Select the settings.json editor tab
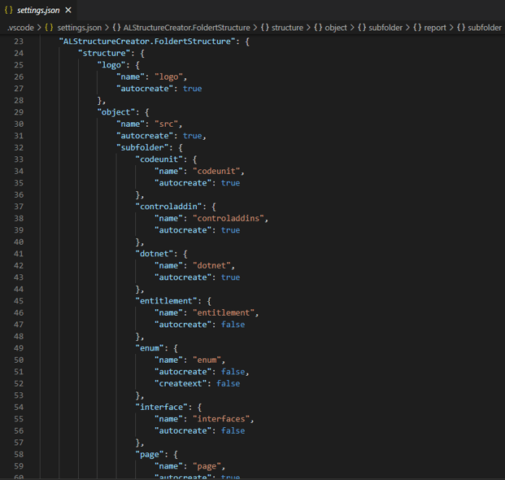 (38, 10)
